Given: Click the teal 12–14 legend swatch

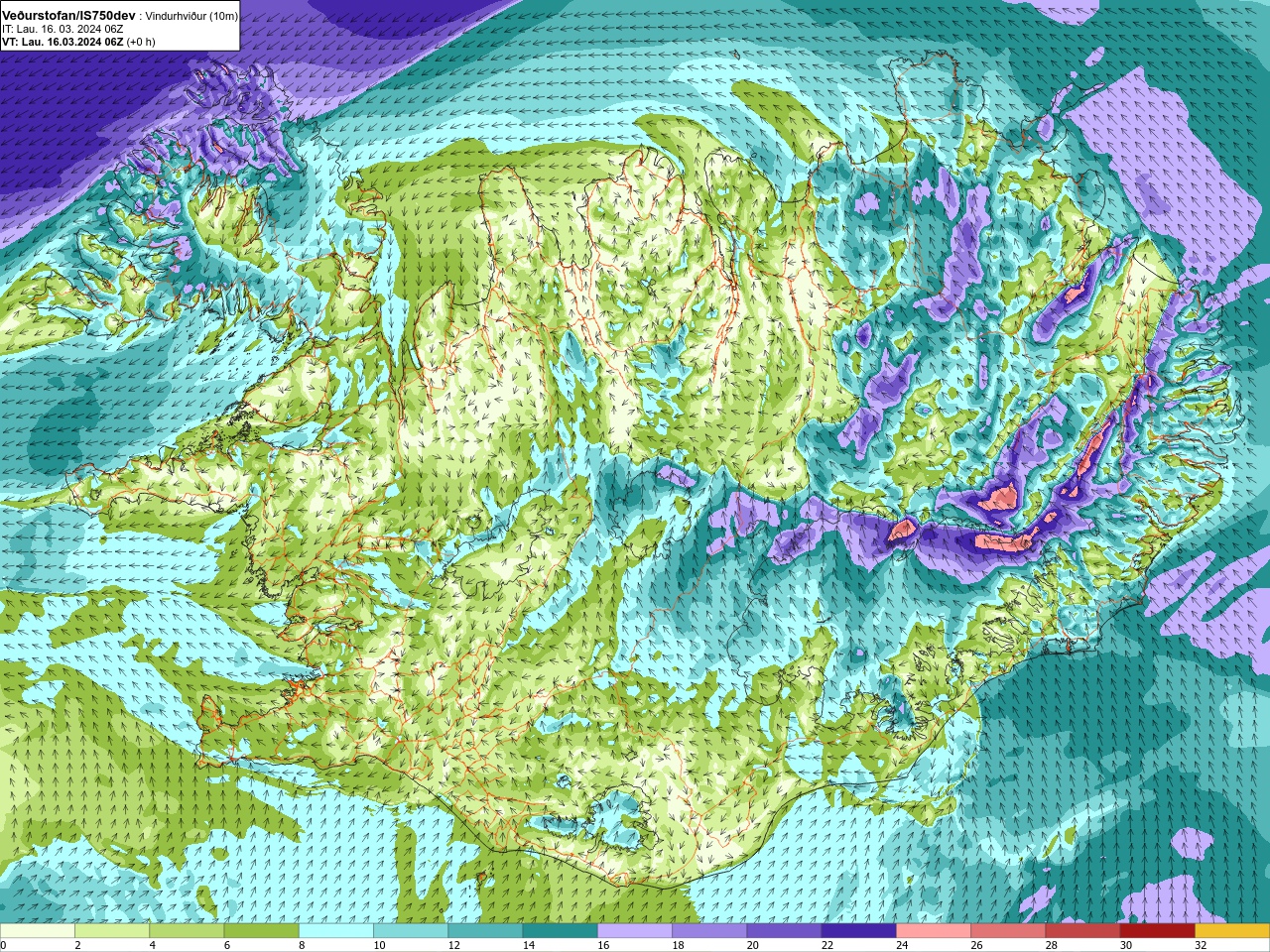Looking at the screenshot, I should pyautogui.click(x=485, y=930).
